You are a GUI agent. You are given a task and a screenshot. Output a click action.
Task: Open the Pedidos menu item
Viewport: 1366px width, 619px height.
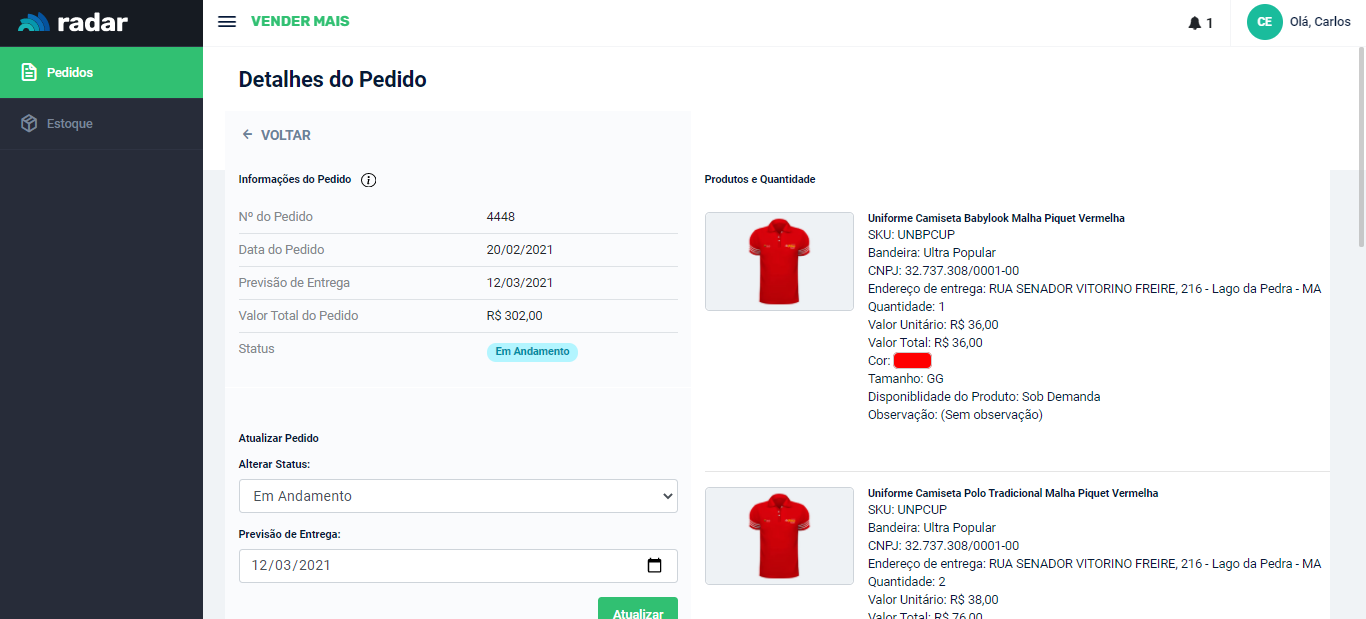(x=70, y=73)
